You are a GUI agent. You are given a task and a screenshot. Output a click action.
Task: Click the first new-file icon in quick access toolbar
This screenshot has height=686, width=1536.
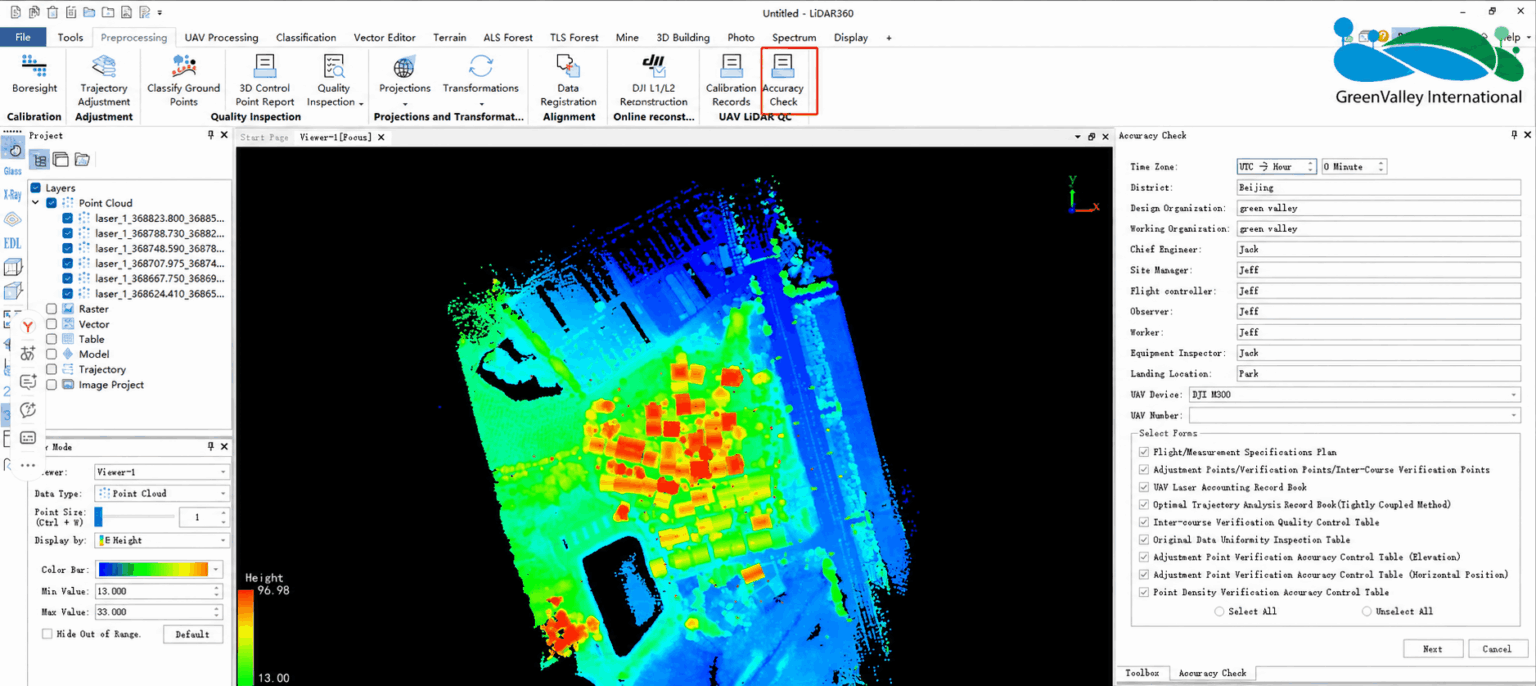tap(17, 12)
